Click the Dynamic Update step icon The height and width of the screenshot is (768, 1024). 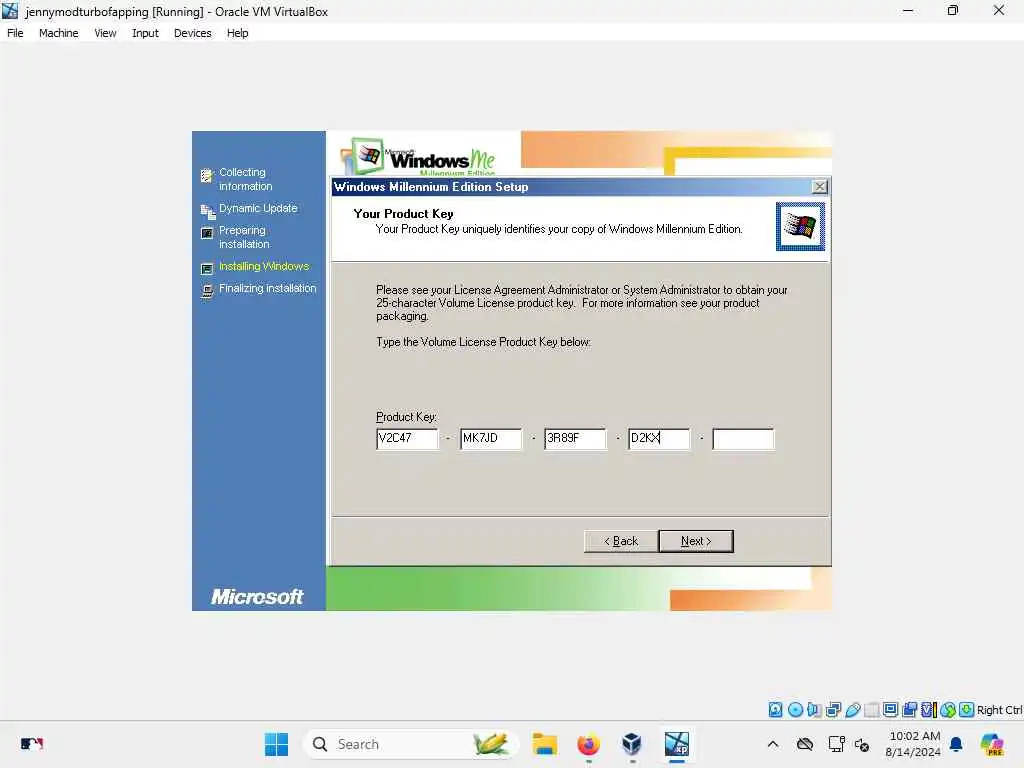pos(207,211)
